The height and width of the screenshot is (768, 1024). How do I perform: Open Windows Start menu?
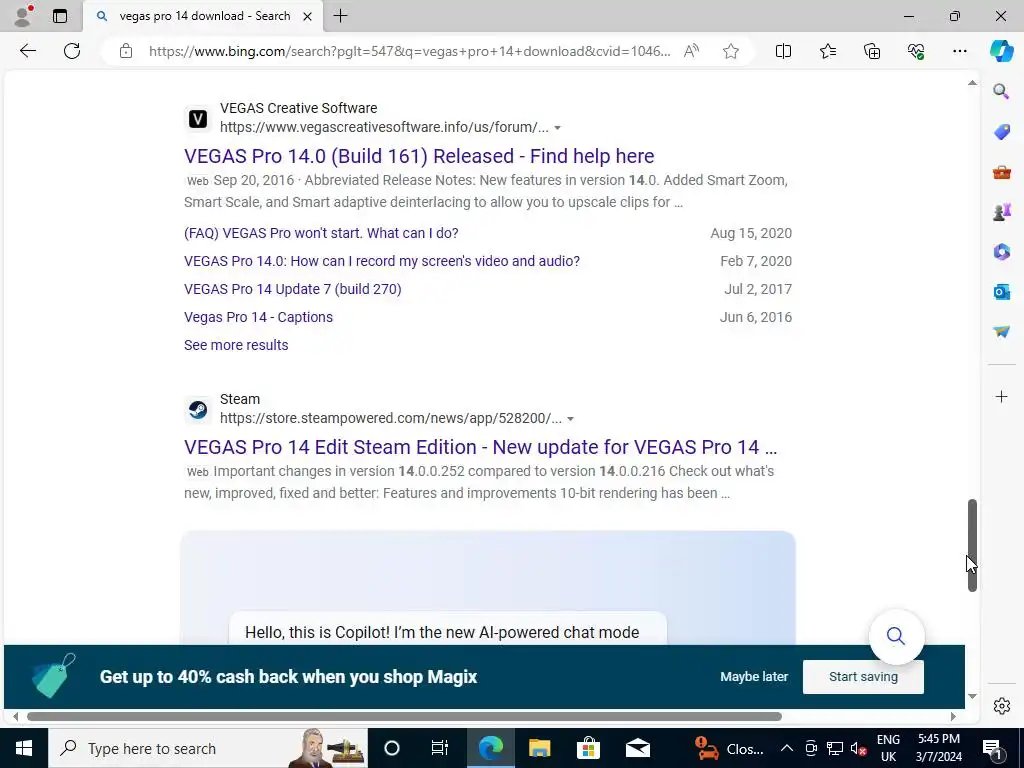coord(24,748)
